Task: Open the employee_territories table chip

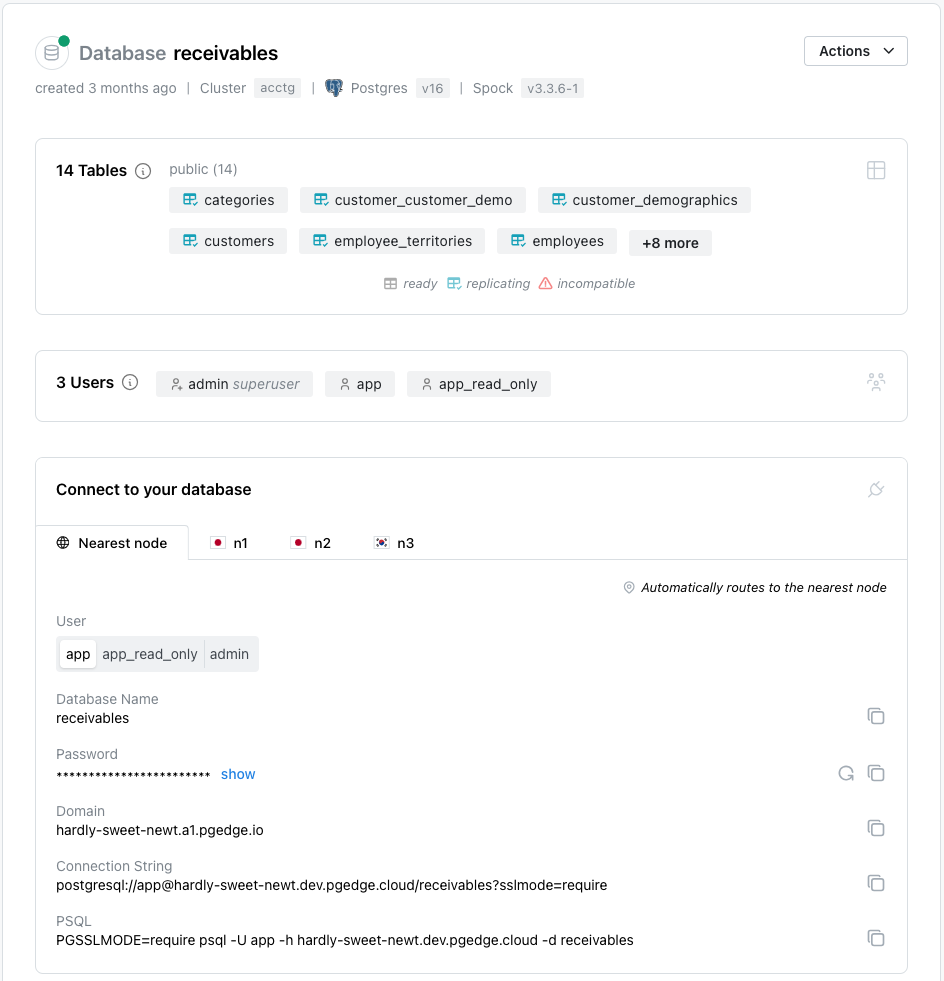Action: [392, 241]
